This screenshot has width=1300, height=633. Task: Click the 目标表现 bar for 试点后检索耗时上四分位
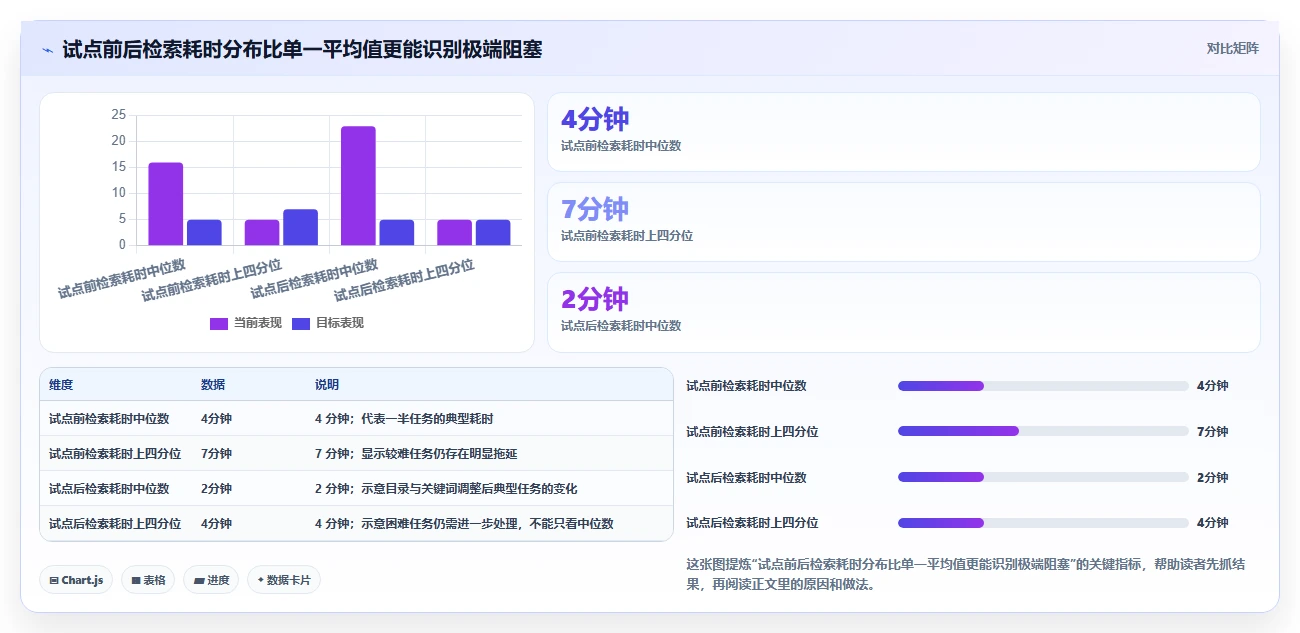[492, 232]
